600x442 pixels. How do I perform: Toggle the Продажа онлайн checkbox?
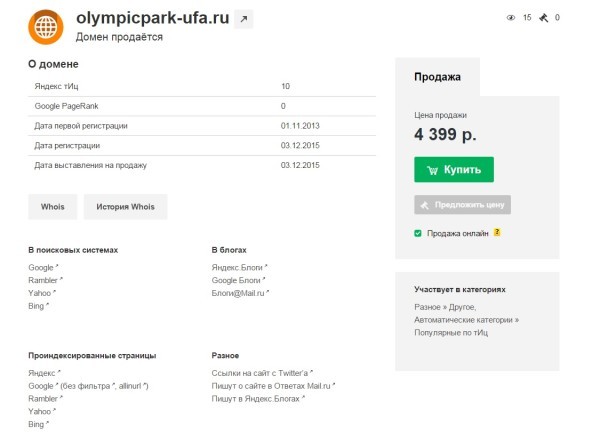(x=418, y=233)
